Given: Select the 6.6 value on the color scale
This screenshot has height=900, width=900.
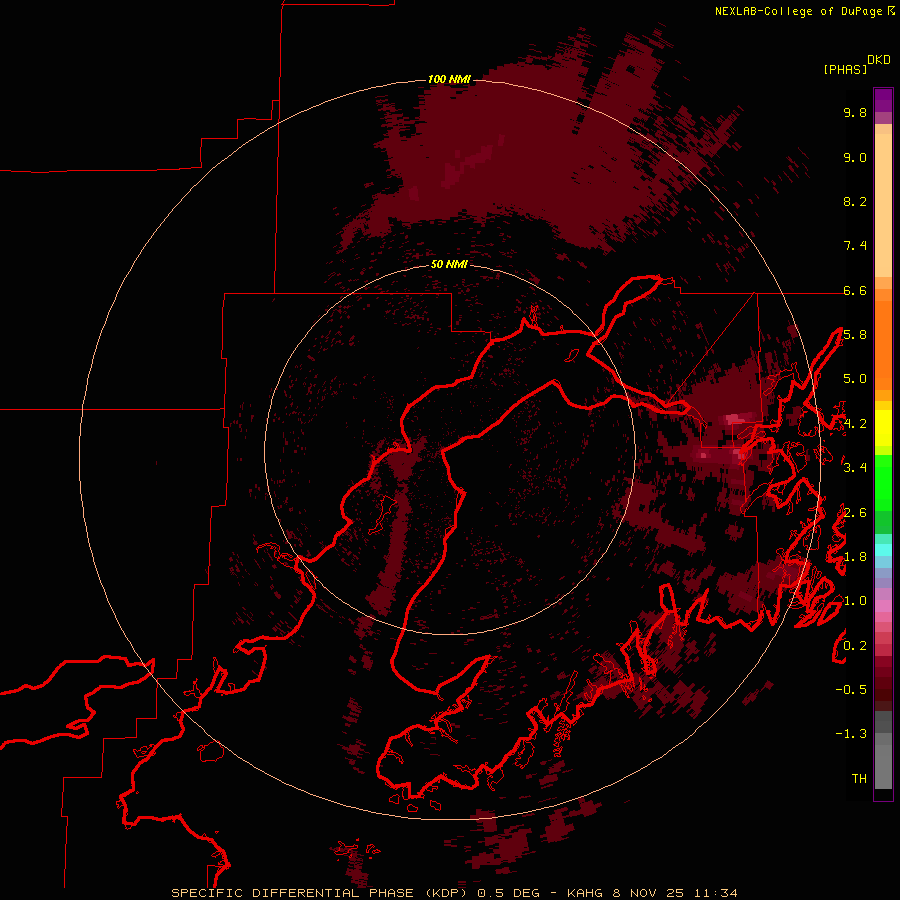Looking at the screenshot, I should (855, 290).
